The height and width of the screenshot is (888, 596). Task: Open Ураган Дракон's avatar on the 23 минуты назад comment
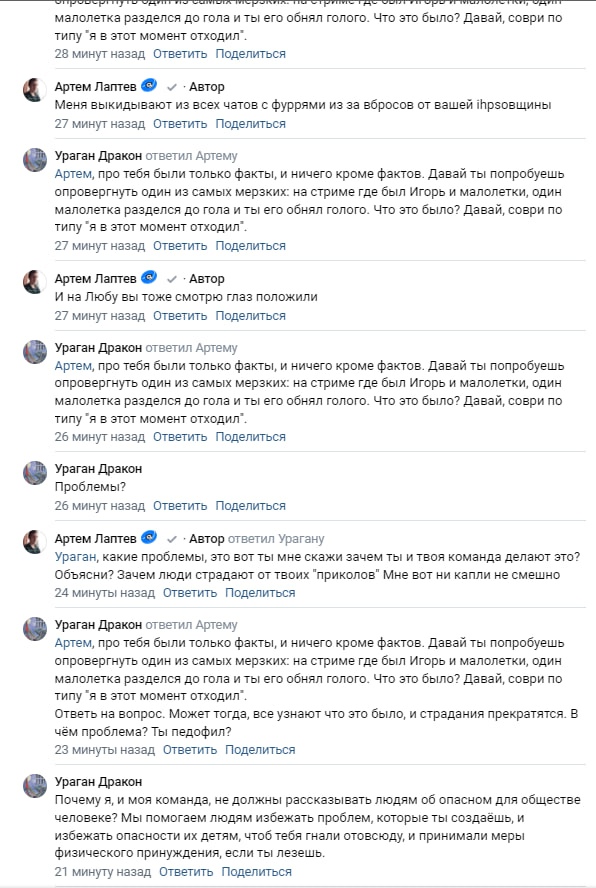click(35, 629)
